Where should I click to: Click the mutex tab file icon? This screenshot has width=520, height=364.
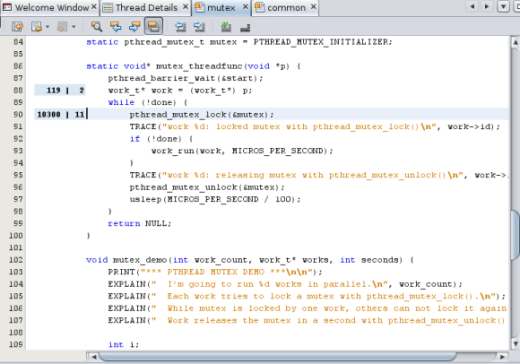point(200,7)
